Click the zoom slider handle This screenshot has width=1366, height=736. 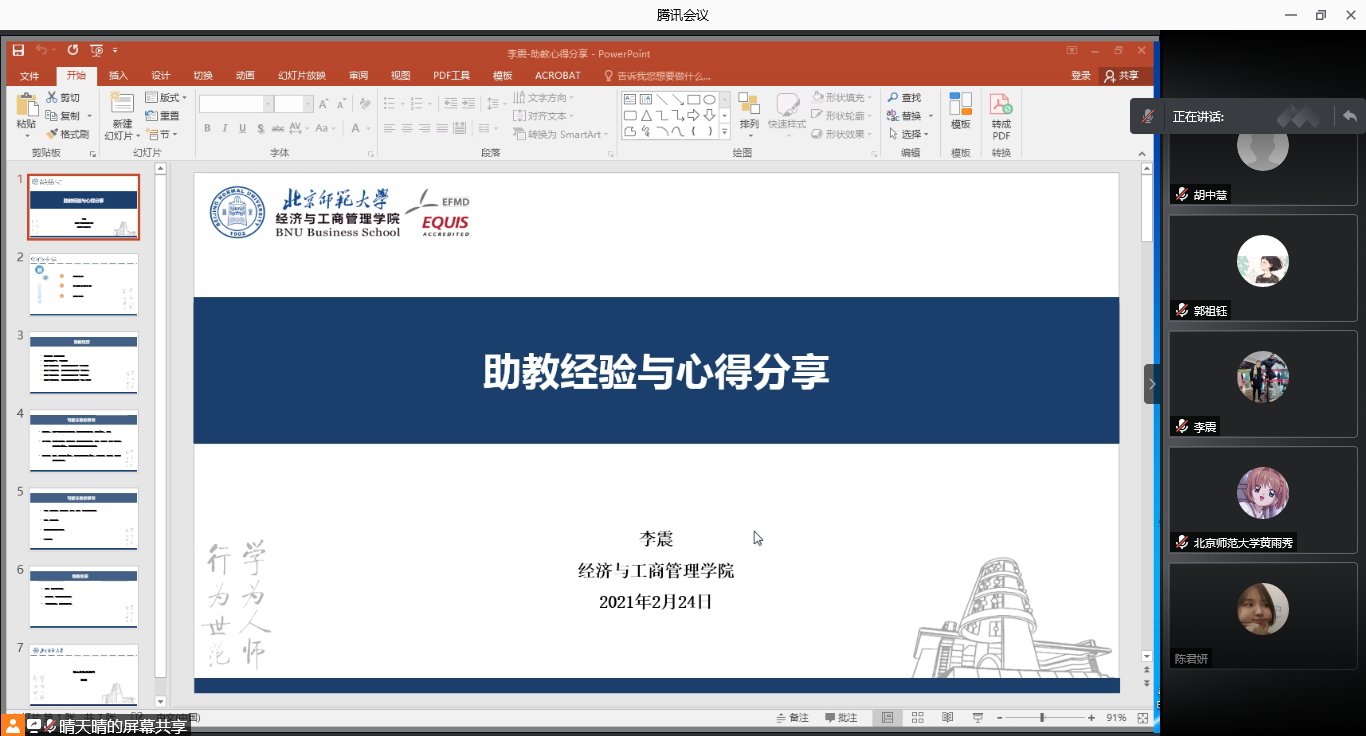pos(1042,718)
